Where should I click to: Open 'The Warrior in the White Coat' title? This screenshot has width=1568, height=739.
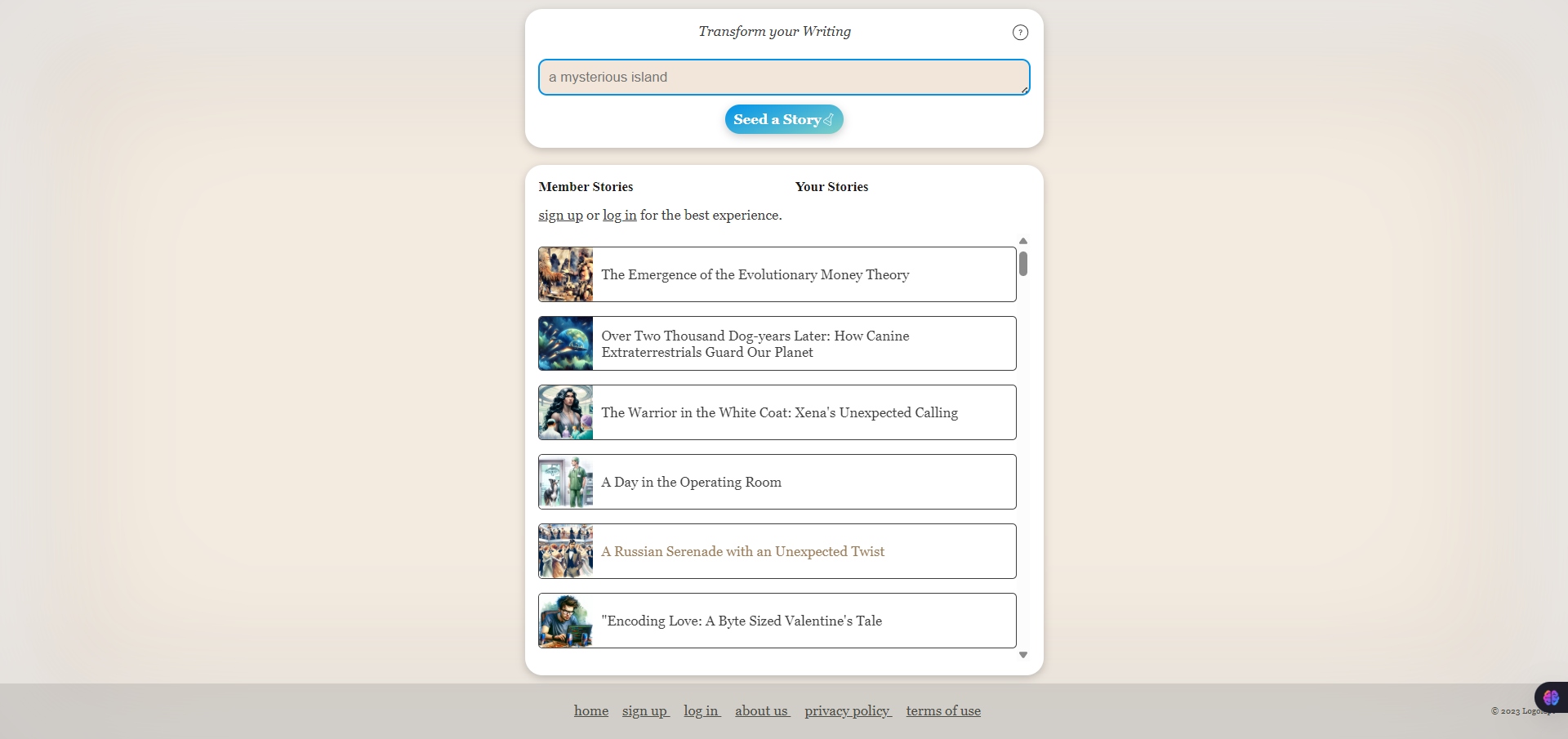(x=779, y=413)
